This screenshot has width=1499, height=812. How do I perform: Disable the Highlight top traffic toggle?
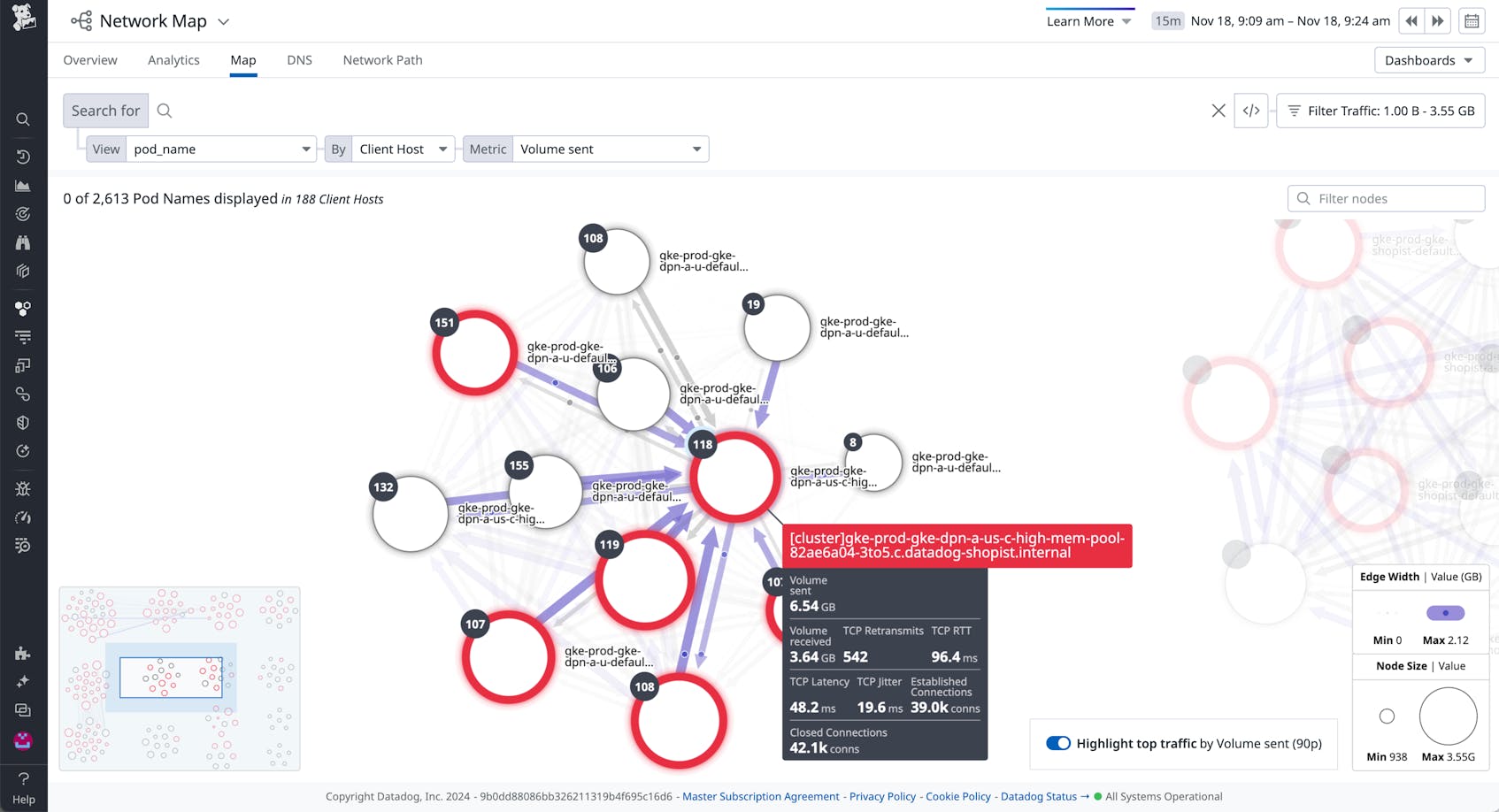click(x=1058, y=743)
